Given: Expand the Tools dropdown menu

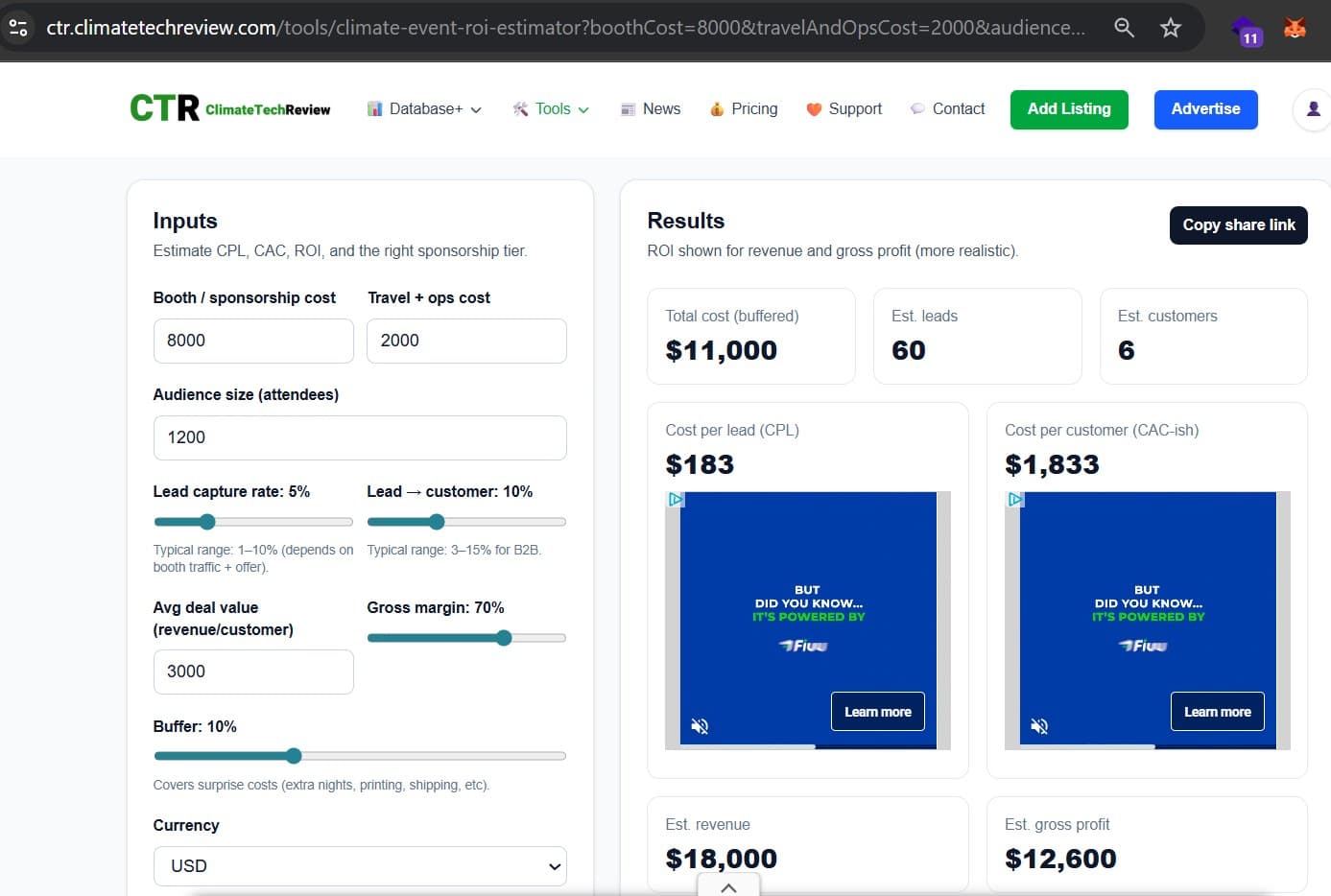Looking at the screenshot, I should point(552,109).
